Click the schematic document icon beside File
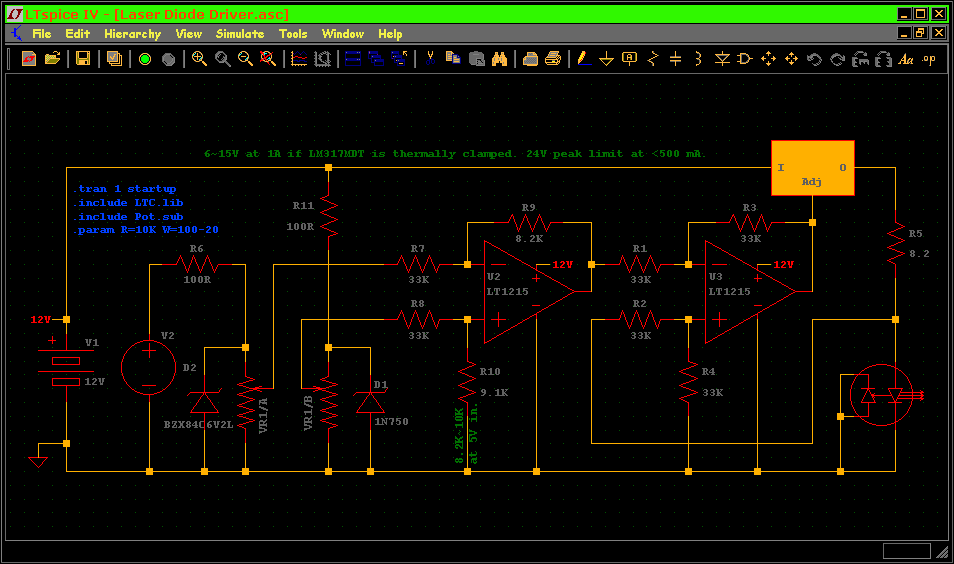 click(x=16, y=33)
